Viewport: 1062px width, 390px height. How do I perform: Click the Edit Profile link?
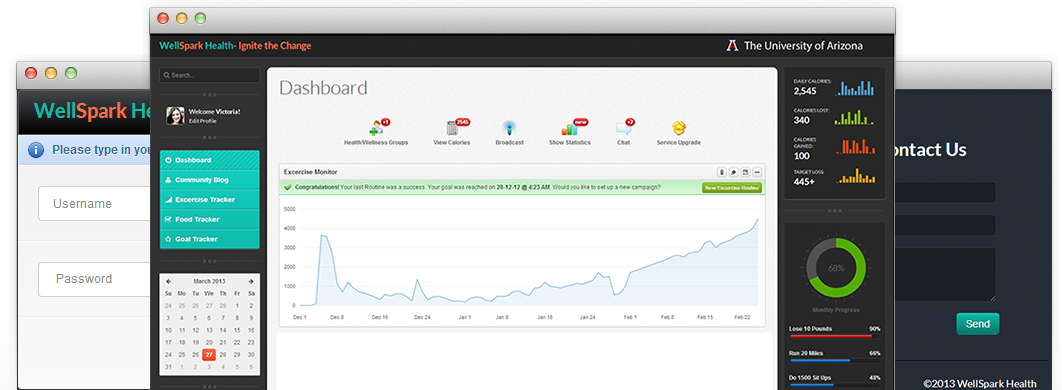[x=203, y=121]
